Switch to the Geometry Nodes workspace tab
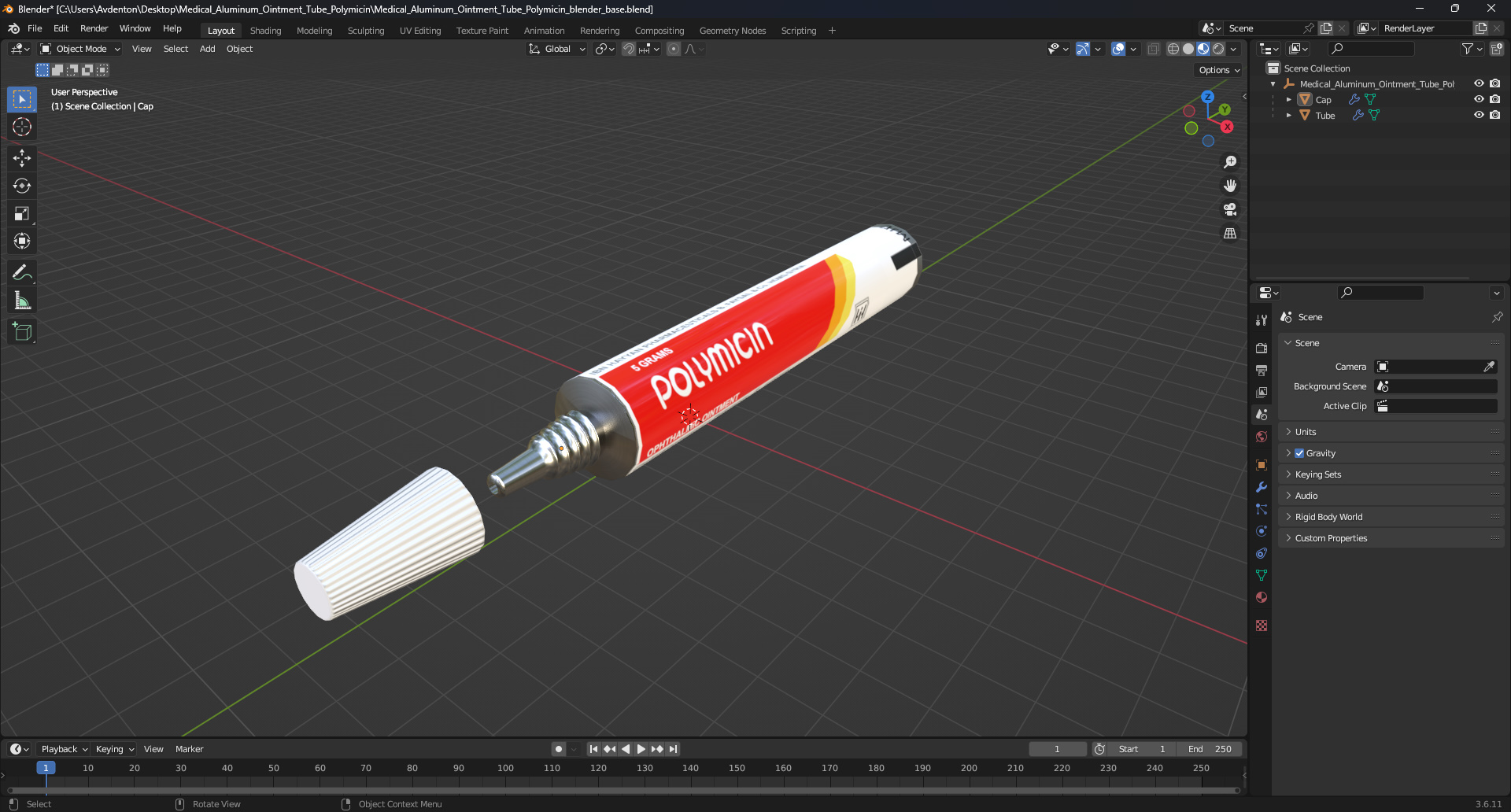This screenshot has width=1511, height=812. [733, 31]
